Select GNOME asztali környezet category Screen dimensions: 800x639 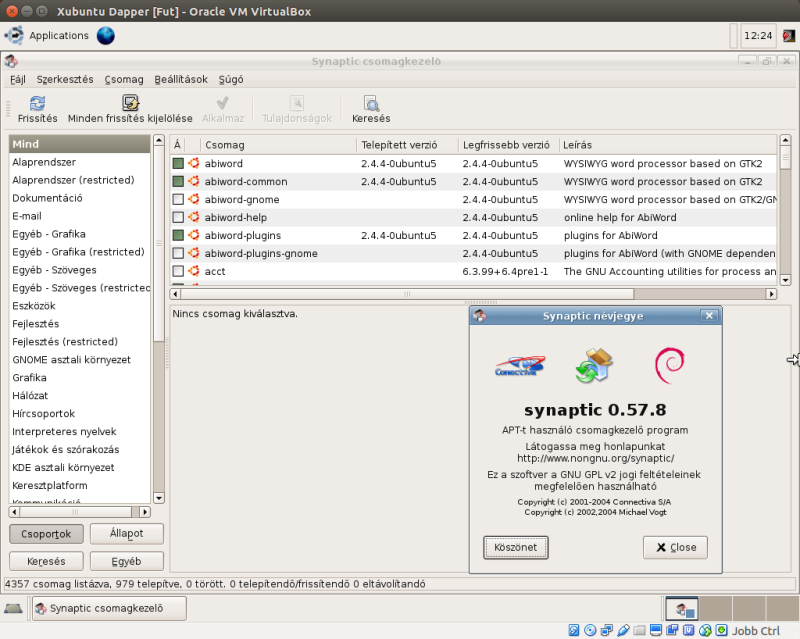pos(80,360)
